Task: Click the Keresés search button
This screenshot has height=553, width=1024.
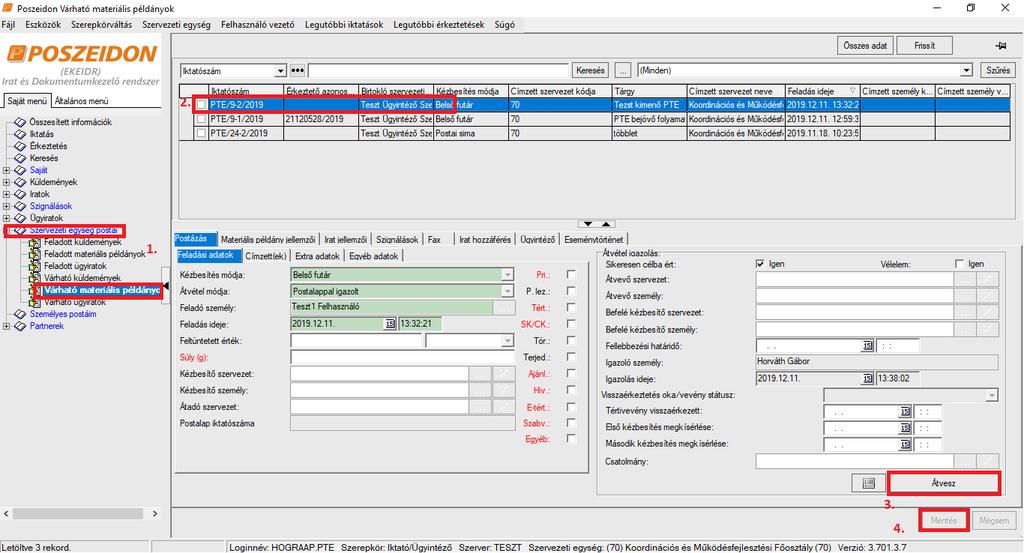Action: (x=590, y=71)
